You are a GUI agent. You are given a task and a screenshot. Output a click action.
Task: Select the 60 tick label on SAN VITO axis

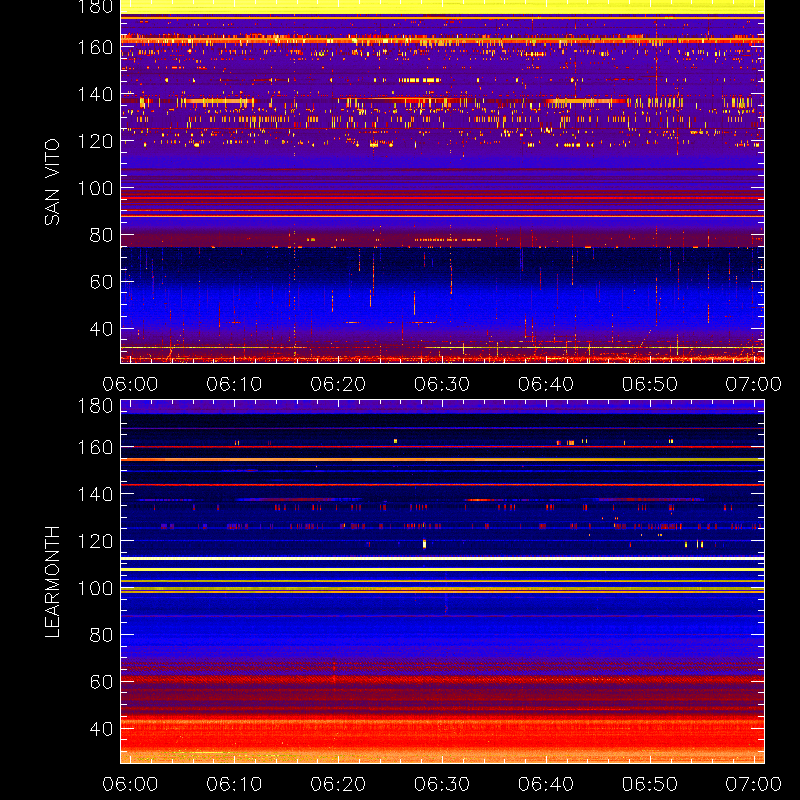click(101, 282)
